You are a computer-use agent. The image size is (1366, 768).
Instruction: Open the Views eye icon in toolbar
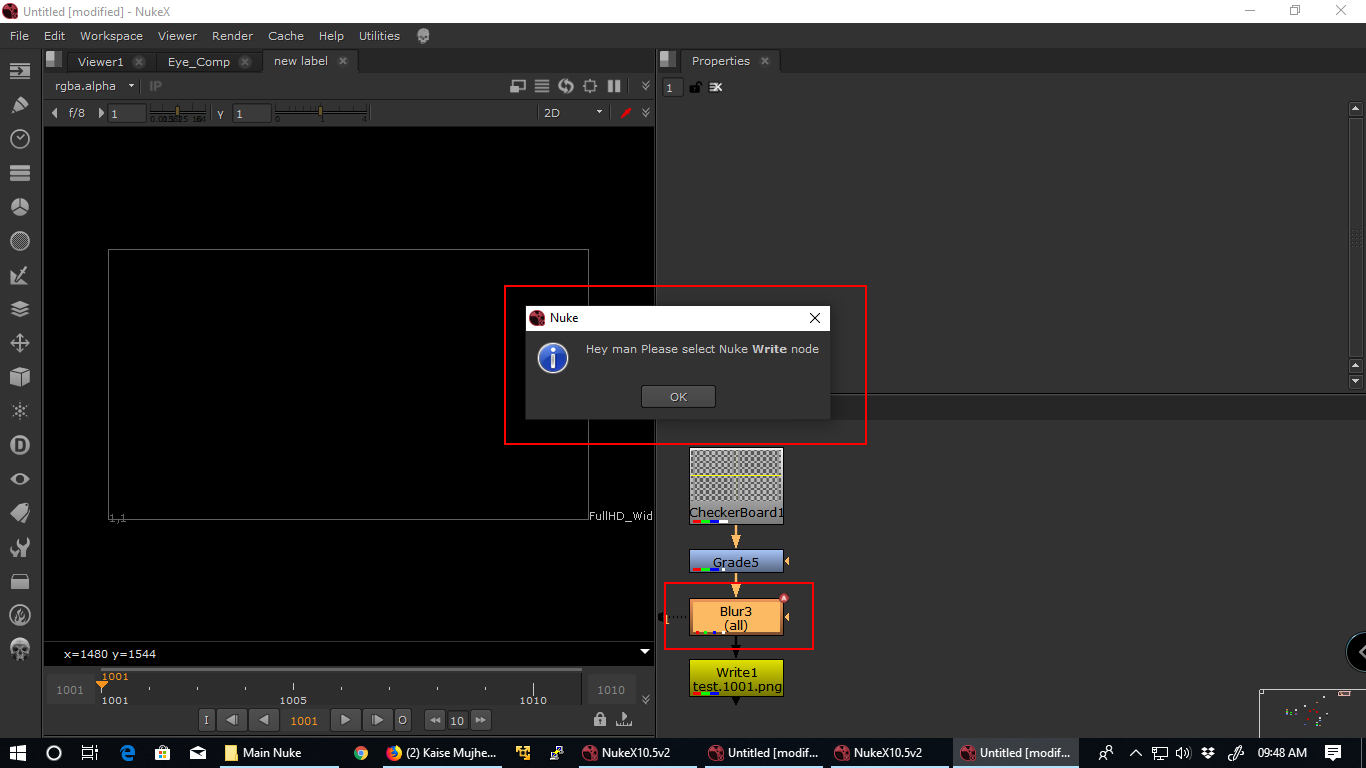(19, 479)
